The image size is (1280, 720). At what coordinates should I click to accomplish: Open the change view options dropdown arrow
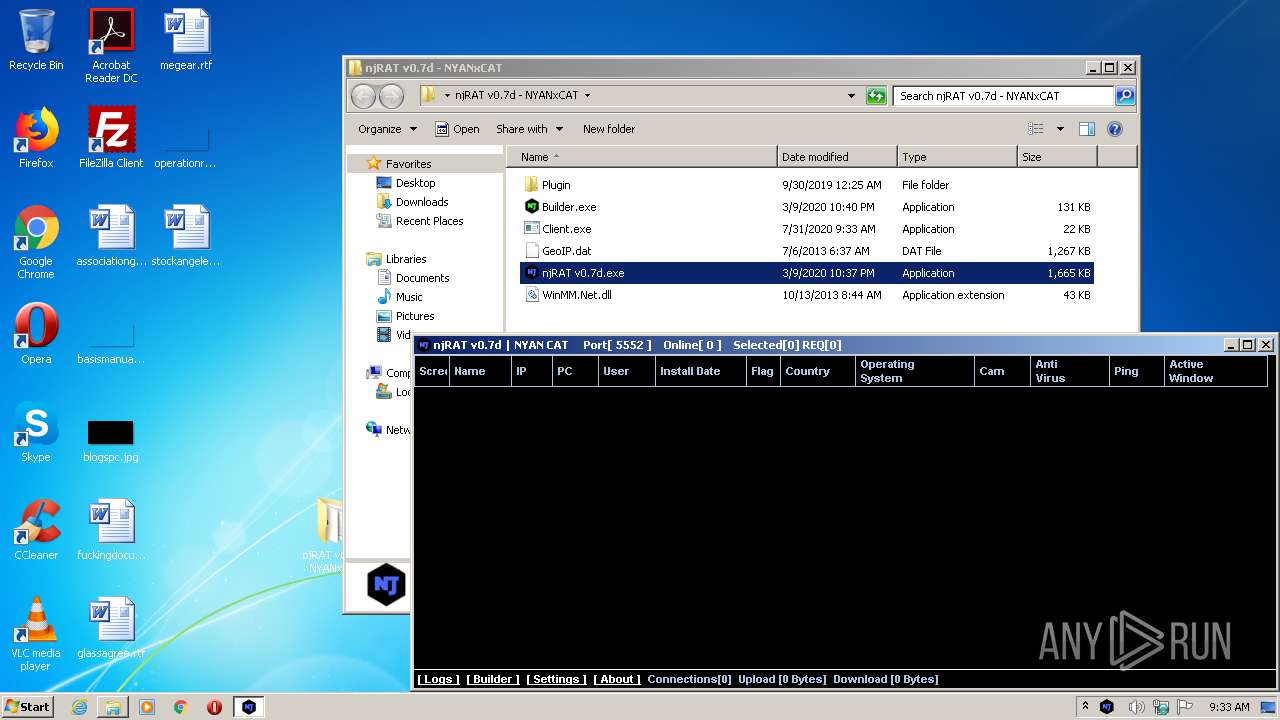1060,129
